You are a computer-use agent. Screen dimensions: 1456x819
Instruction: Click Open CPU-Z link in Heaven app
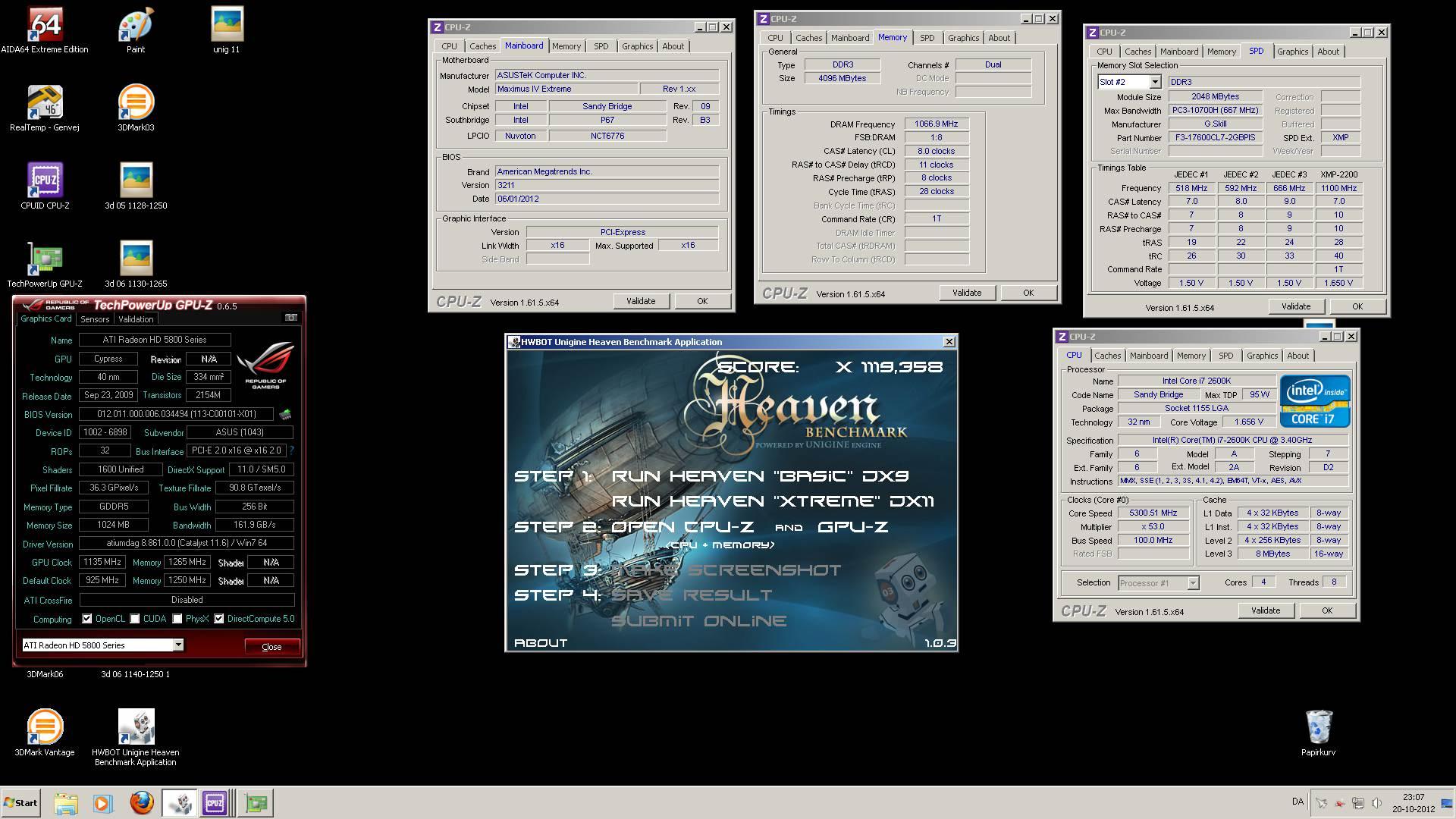point(682,527)
